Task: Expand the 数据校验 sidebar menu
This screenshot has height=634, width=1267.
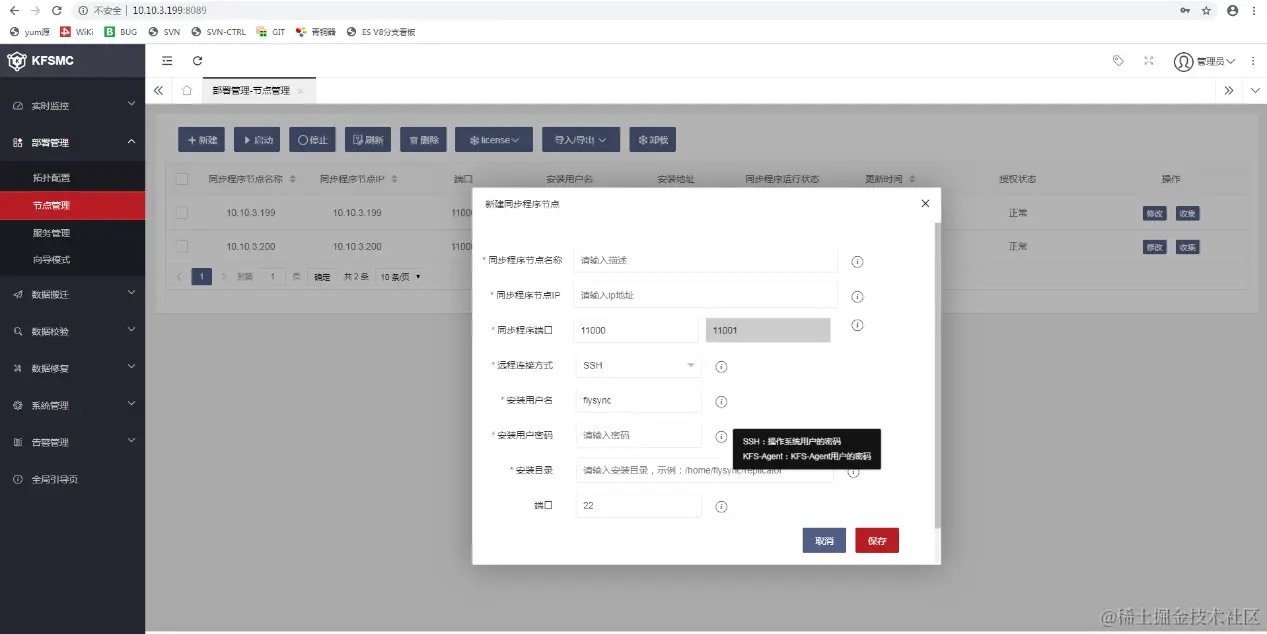Action: (x=72, y=331)
